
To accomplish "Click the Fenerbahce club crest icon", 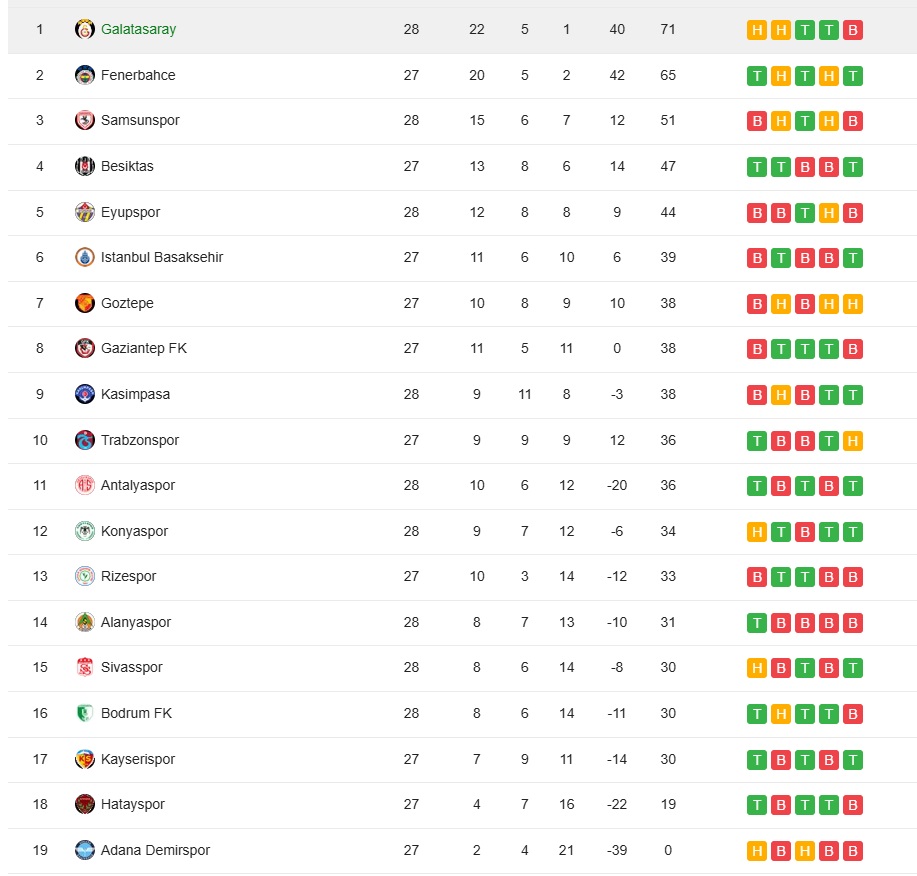I will pos(85,75).
